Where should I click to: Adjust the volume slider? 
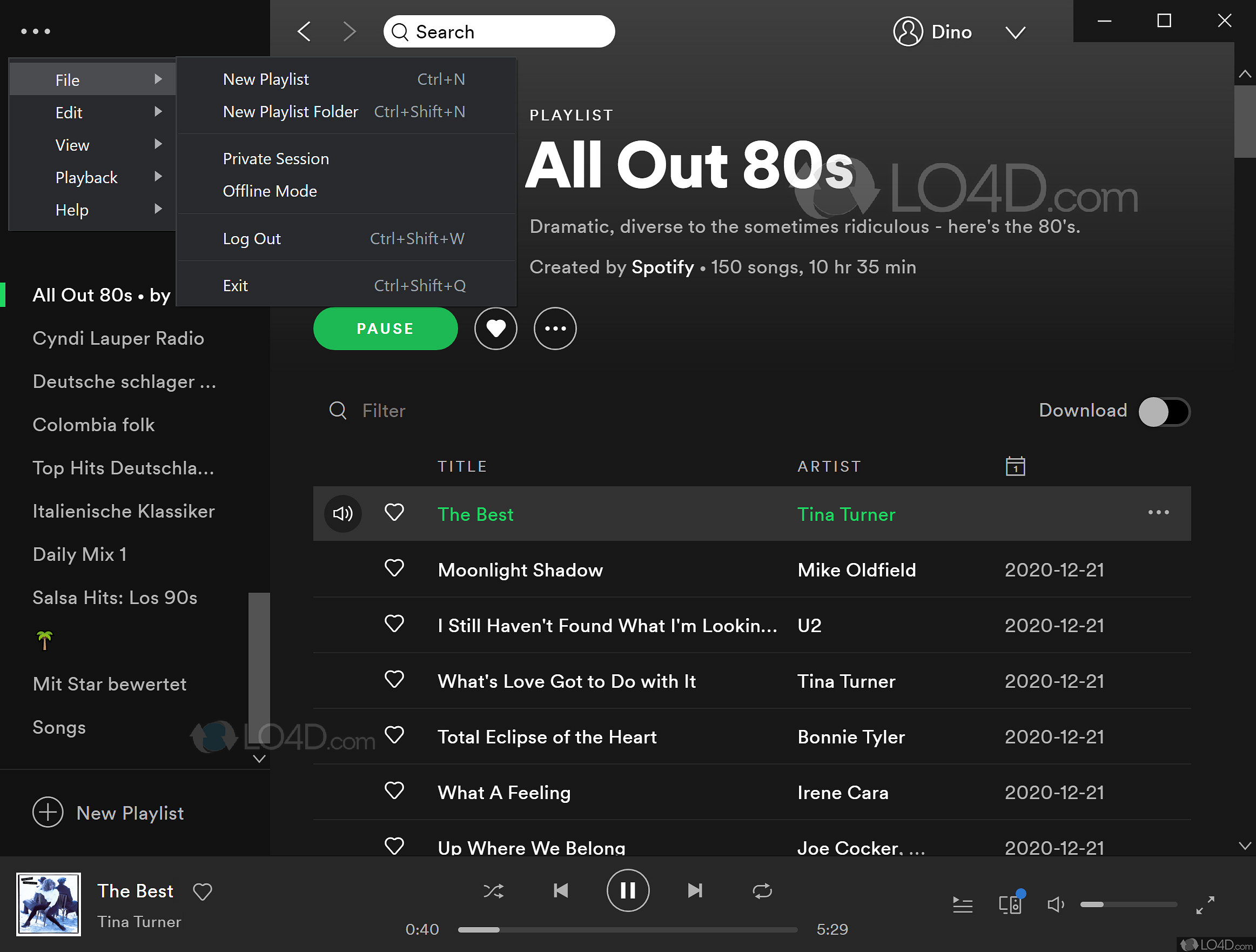click(x=1129, y=904)
